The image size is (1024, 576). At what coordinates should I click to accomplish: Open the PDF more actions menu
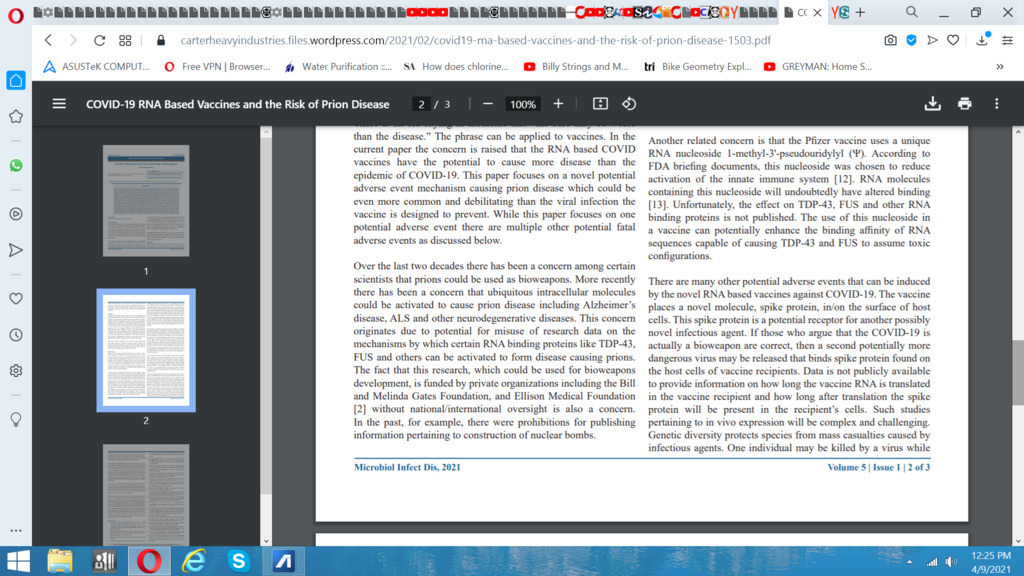pyautogui.click(x=996, y=104)
